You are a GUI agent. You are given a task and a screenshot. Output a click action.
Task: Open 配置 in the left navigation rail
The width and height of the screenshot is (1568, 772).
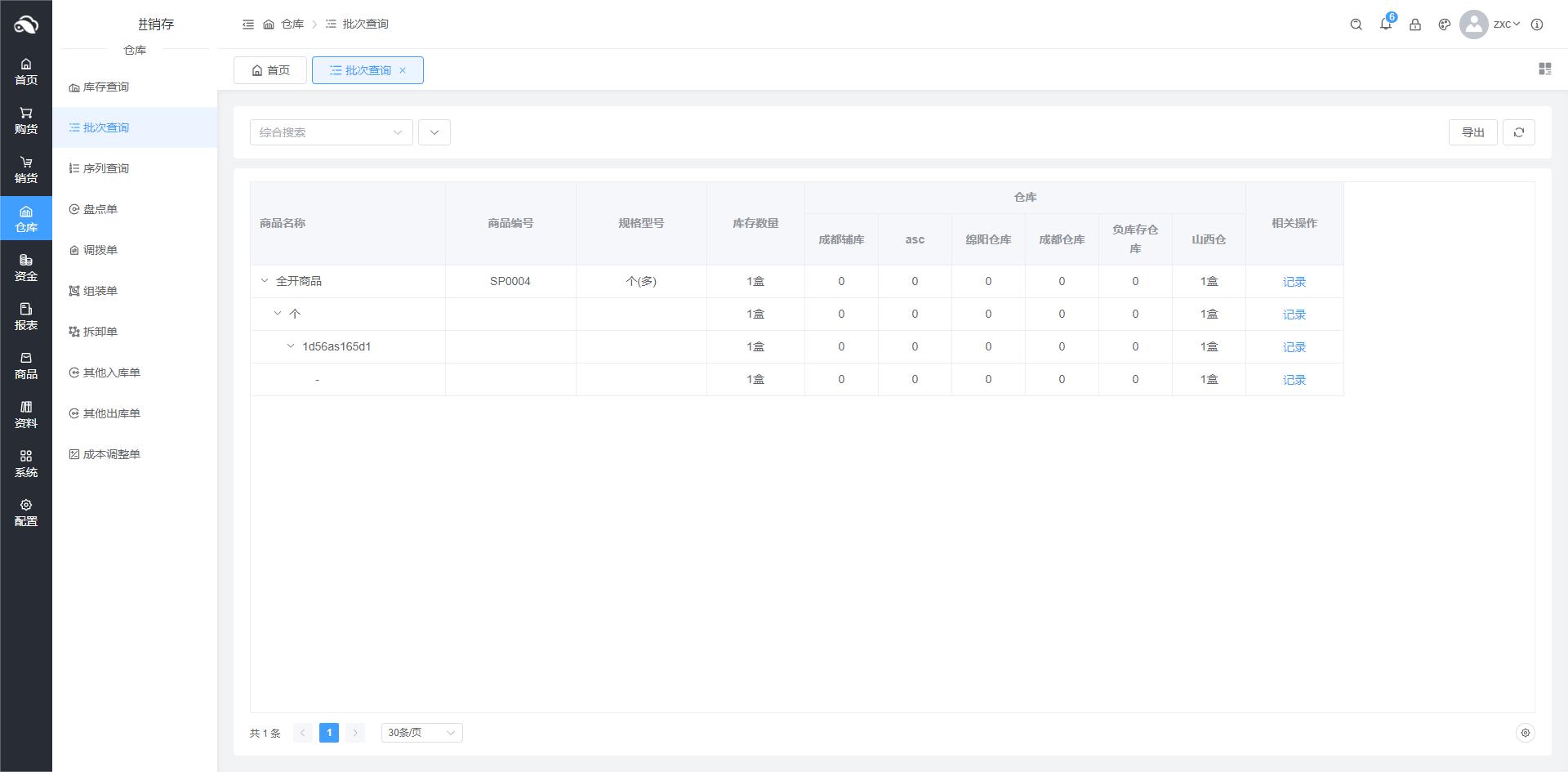(x=26, y=512)
